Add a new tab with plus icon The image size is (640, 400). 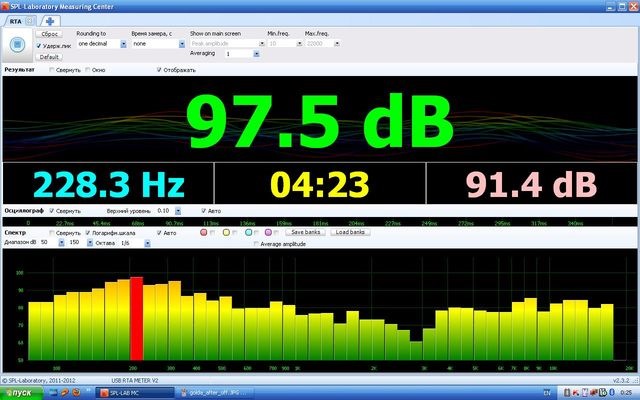[50, 21]
